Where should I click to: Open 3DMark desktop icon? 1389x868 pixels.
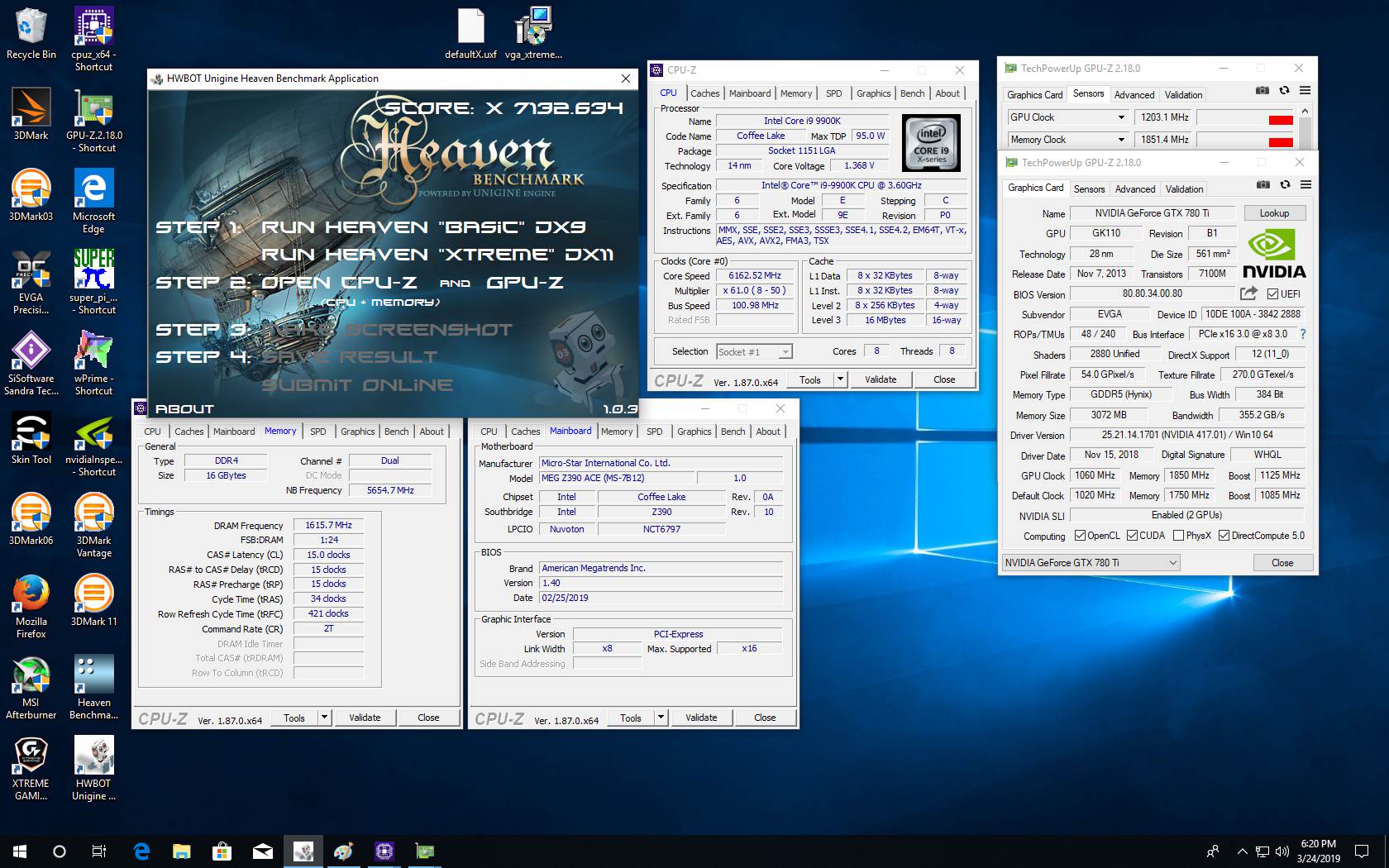tap(31, 114)
